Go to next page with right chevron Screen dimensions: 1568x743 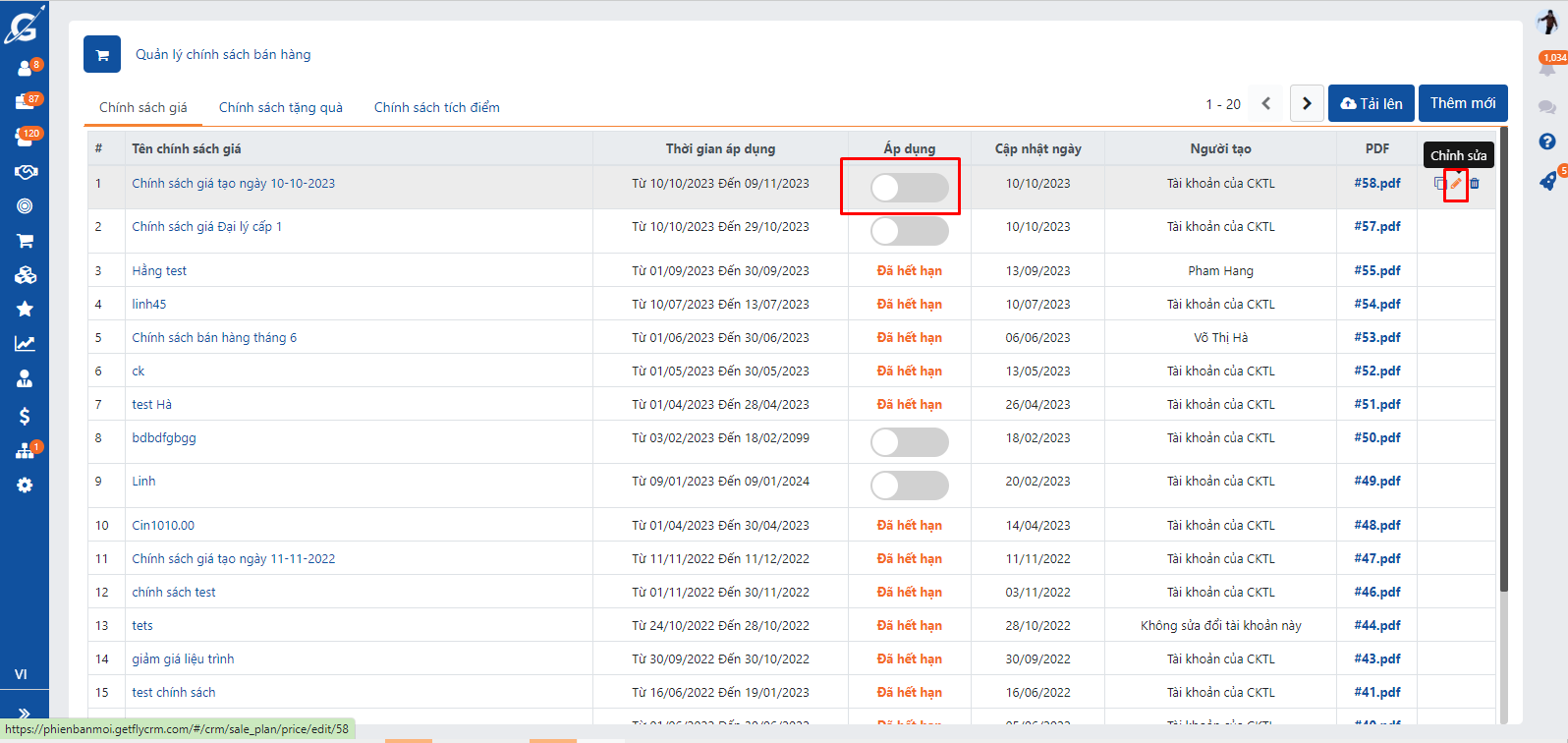[x=1307, y=103]
